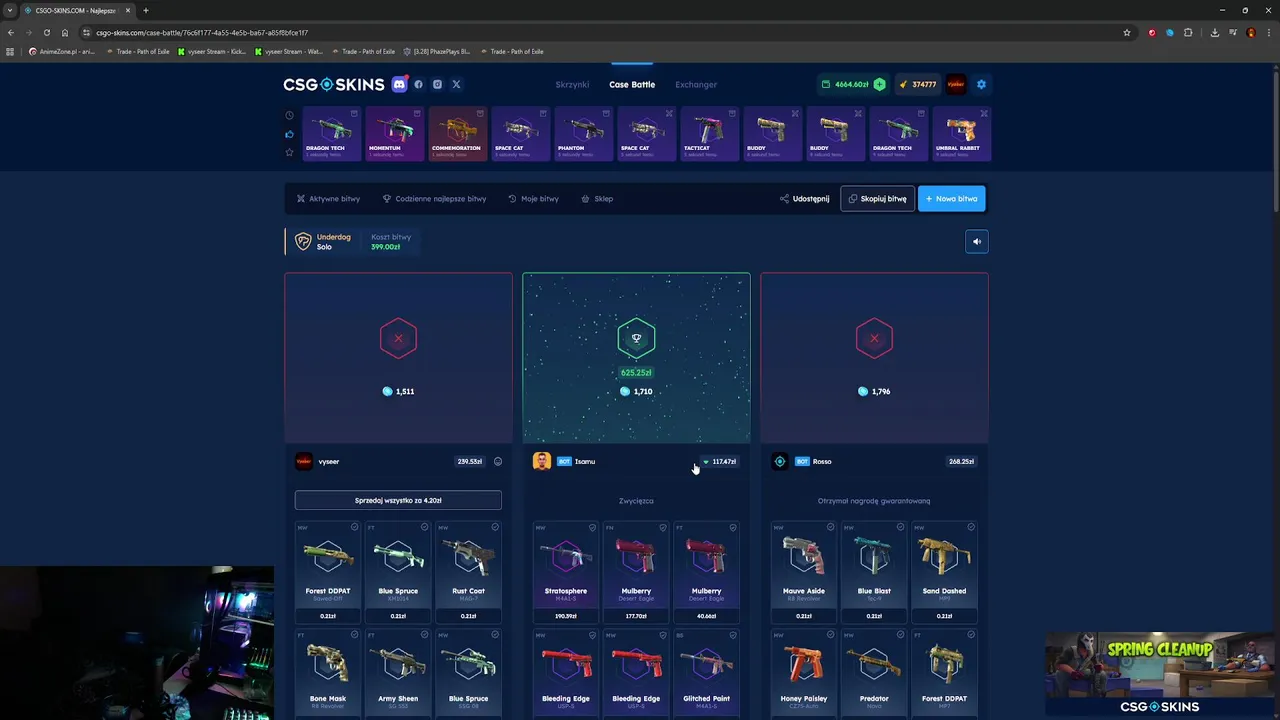Open the browser extensions puzzle icon
Image resolution: width=1280 pixels, height=720 pixels.
pos(1188,32)
